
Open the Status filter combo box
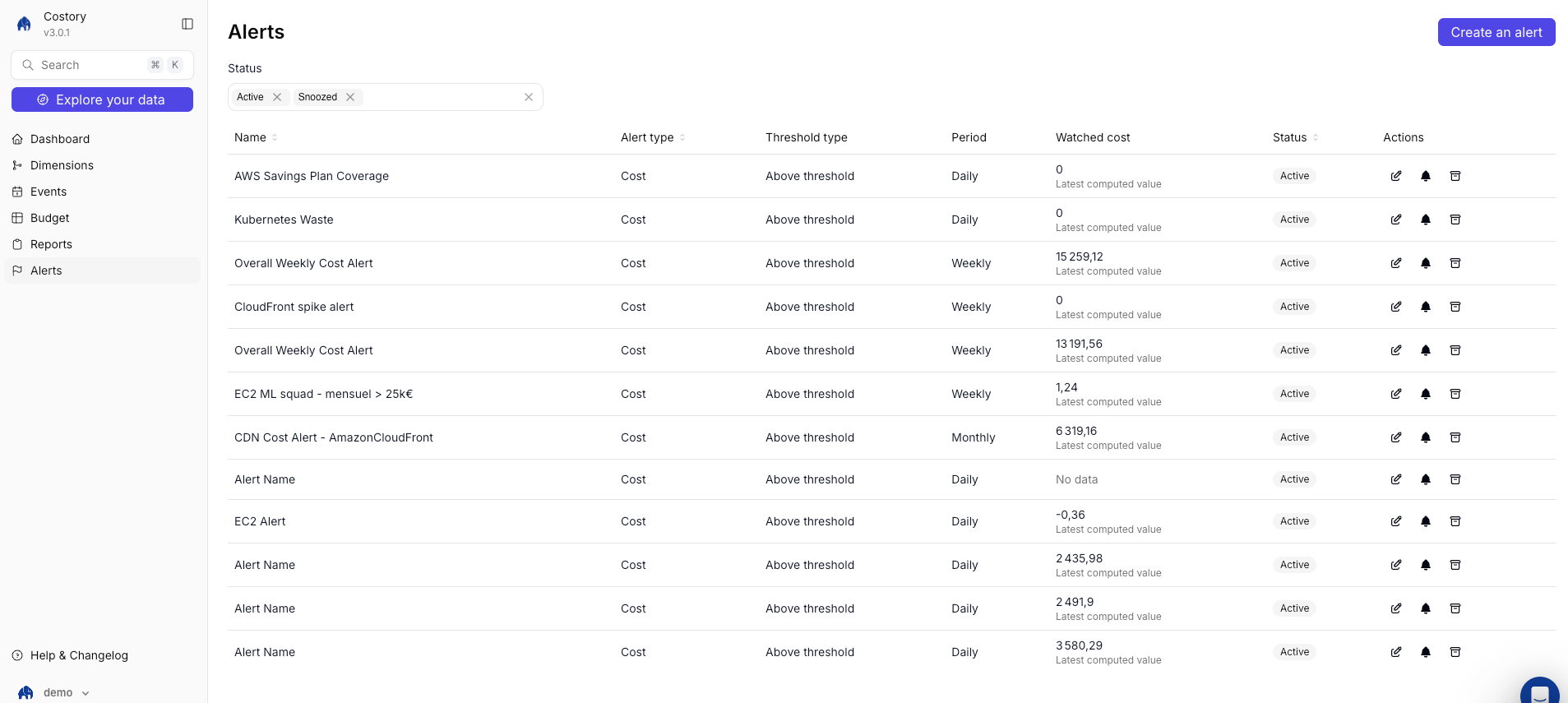tap(385, 97)
